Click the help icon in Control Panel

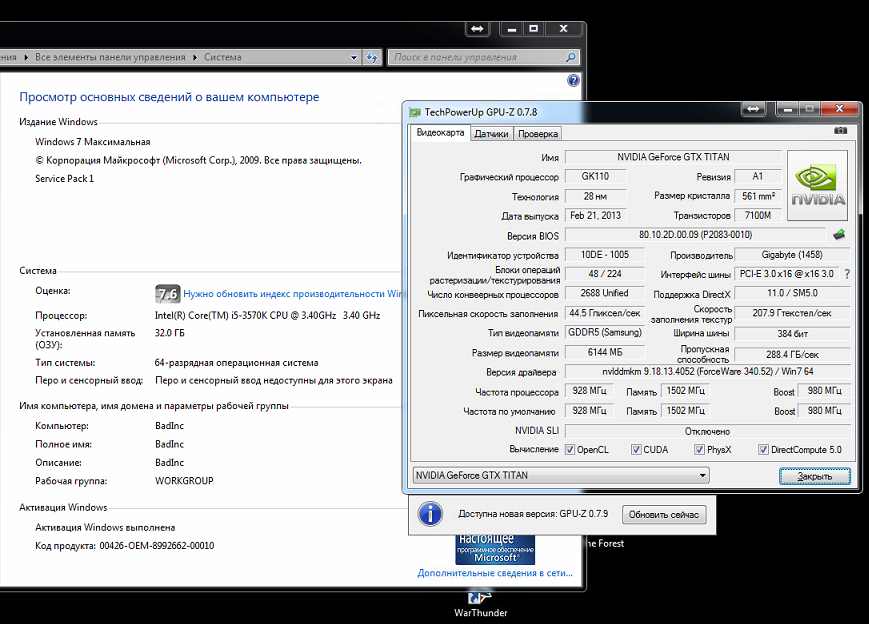click(x=574, y=80)
